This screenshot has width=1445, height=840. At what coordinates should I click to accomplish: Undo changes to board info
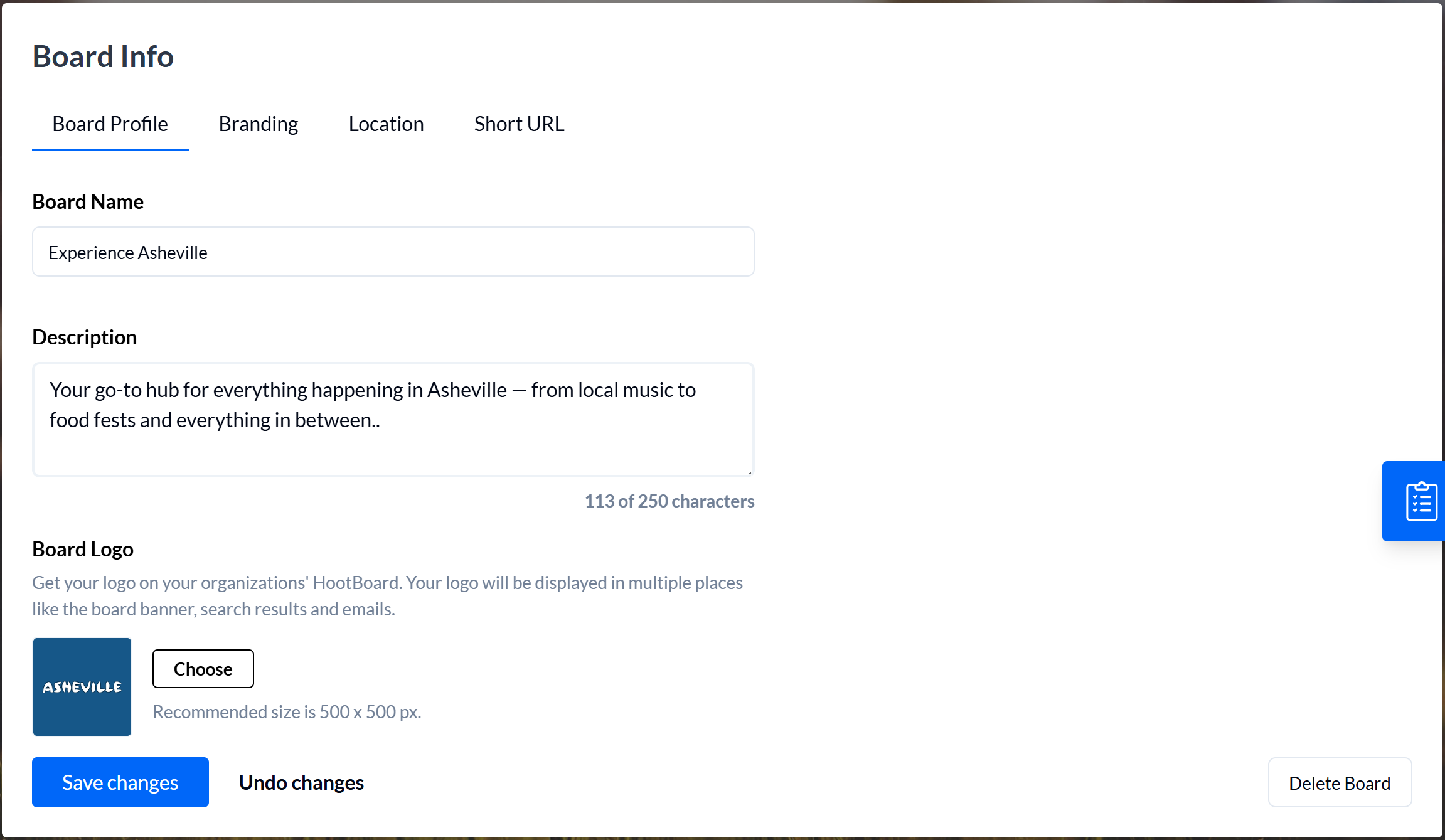pyautogui.click(x=301, y=782)
